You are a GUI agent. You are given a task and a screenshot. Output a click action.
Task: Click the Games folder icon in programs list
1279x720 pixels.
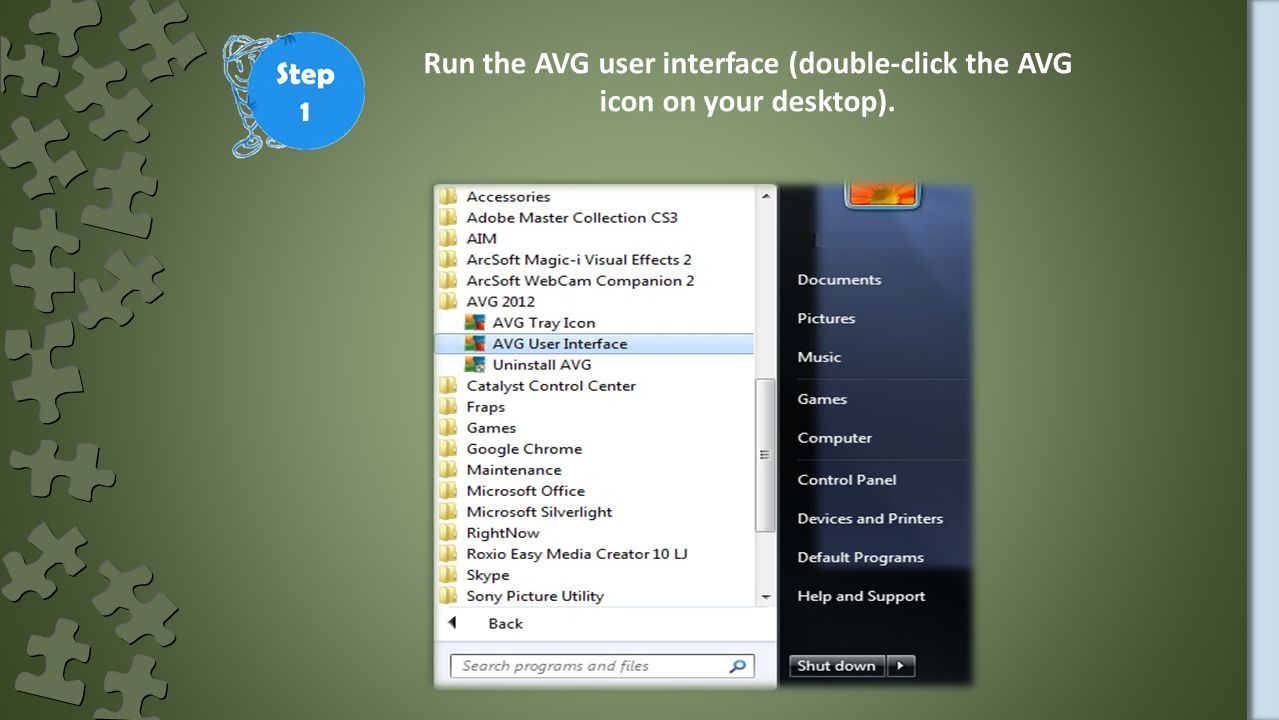click(x=448, y=428)
